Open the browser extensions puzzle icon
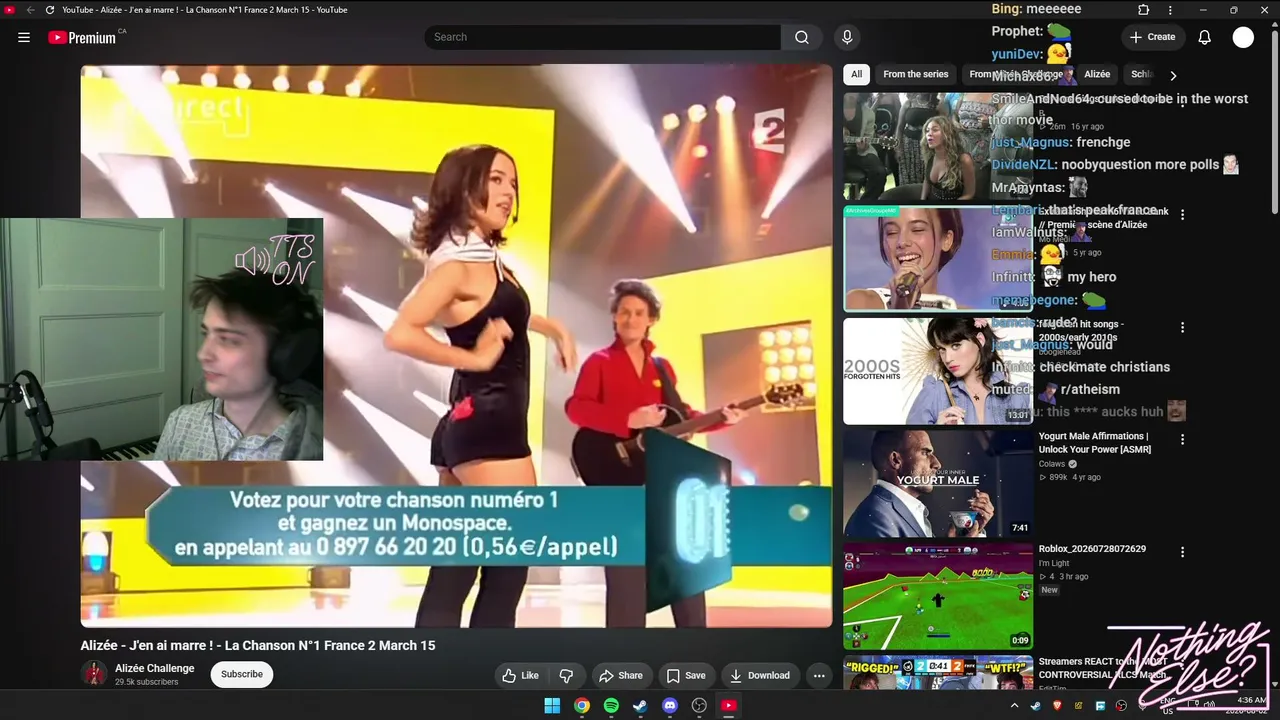 pyautogui.click(x=1144, y=10)
